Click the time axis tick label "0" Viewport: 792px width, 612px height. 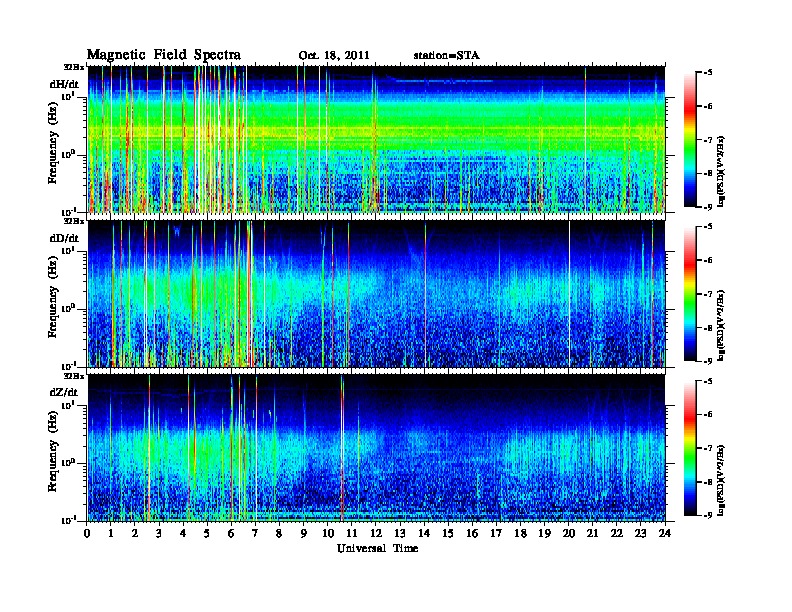[87, 533]
